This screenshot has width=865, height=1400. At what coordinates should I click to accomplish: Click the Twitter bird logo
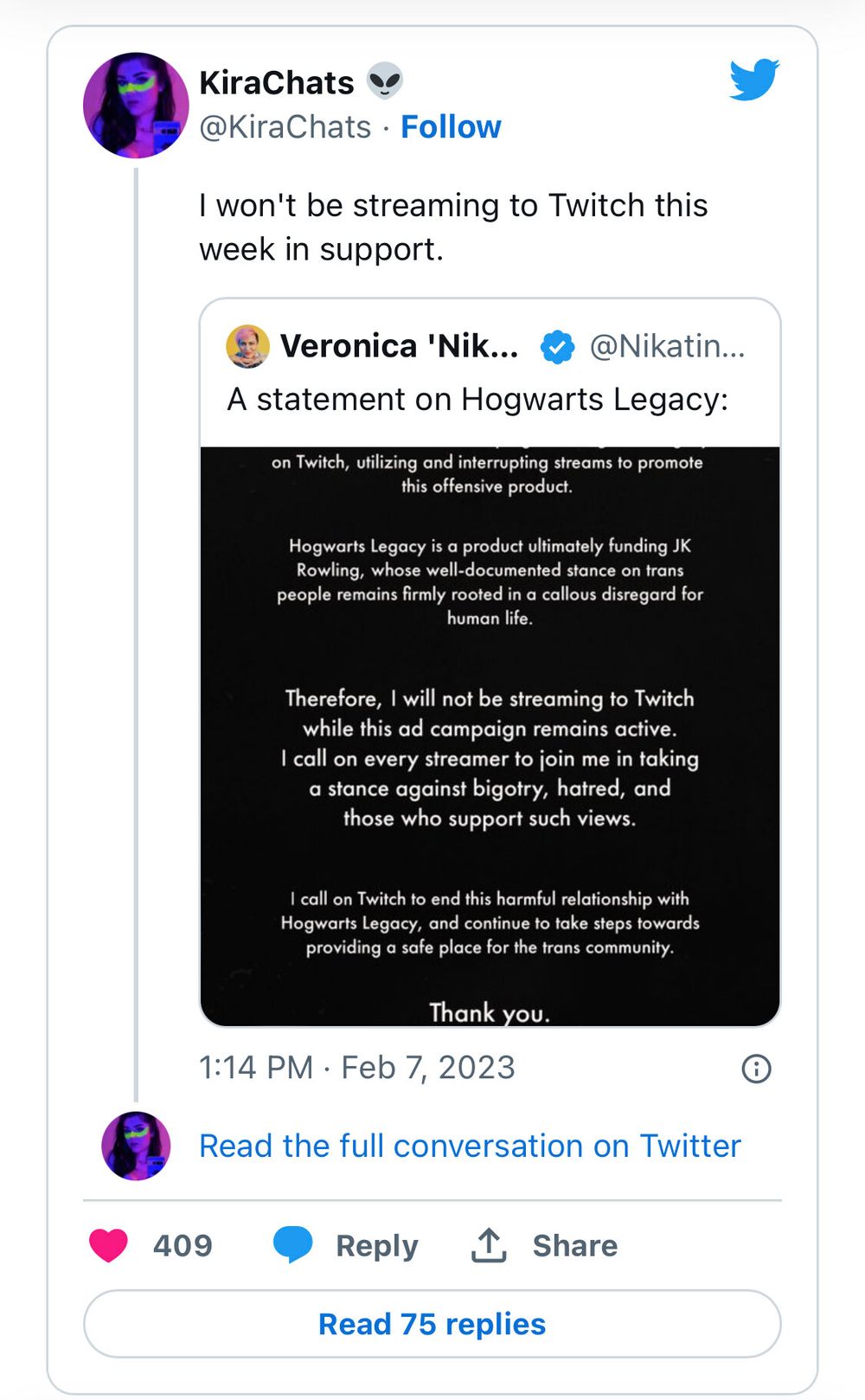pyautogui.click(x=753, y=80)
